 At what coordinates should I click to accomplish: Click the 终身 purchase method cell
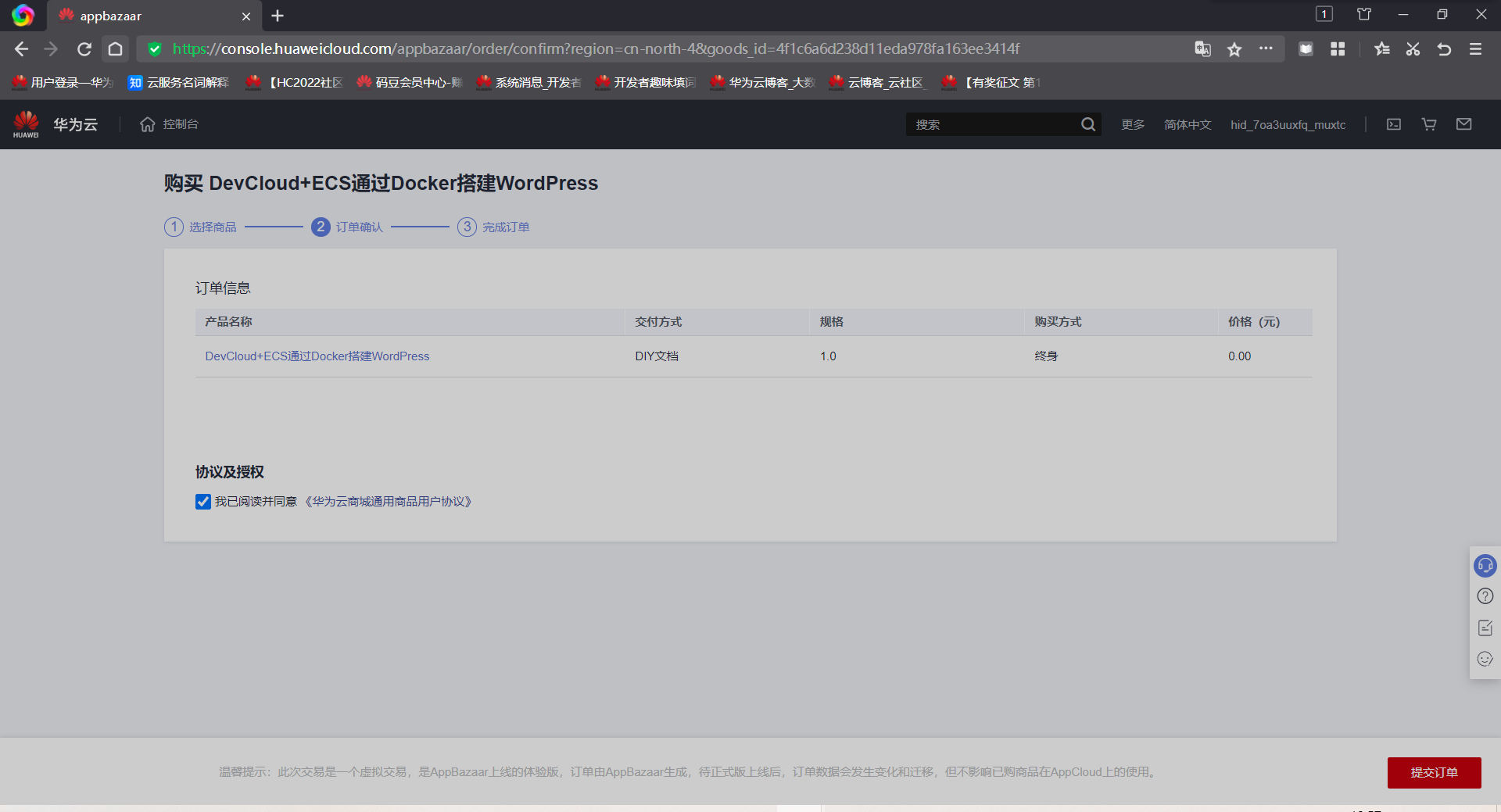1046,356
